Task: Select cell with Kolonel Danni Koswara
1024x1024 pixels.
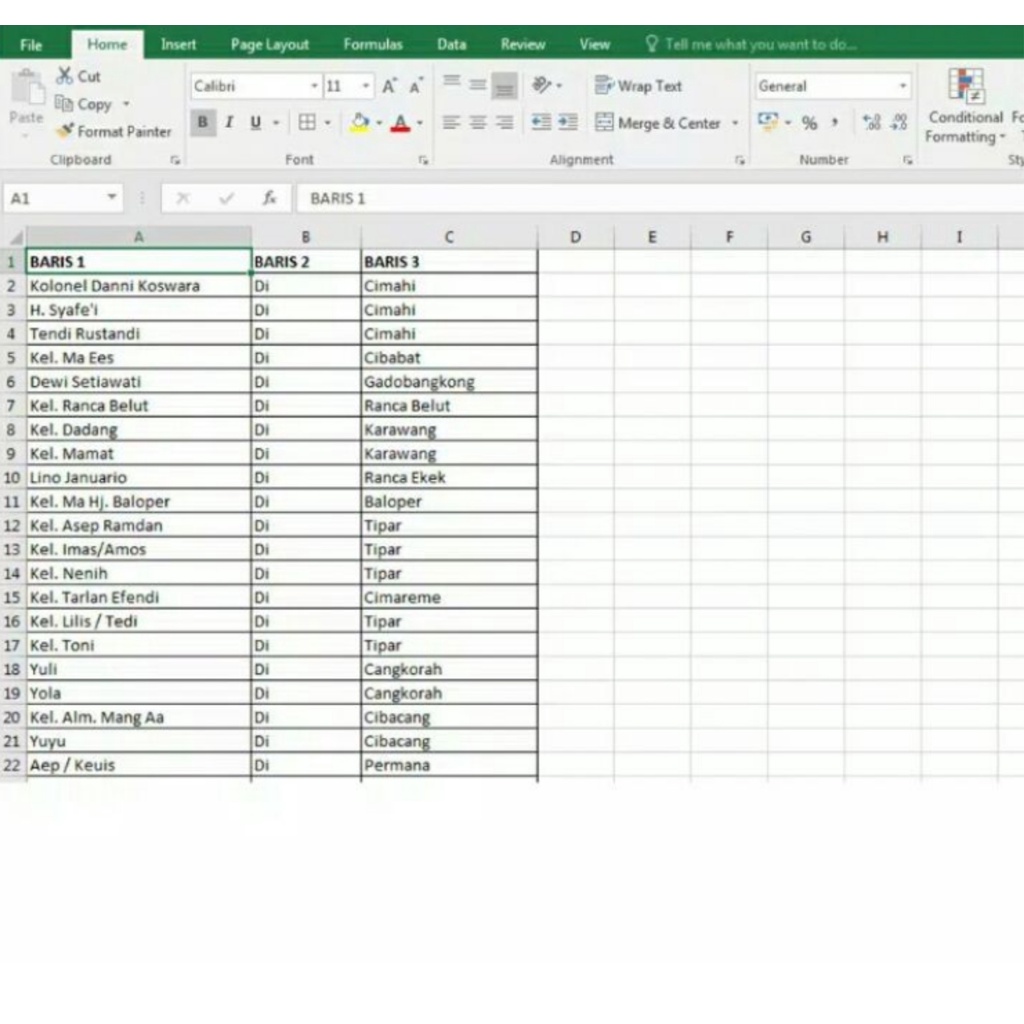Action: pos(138,285)
